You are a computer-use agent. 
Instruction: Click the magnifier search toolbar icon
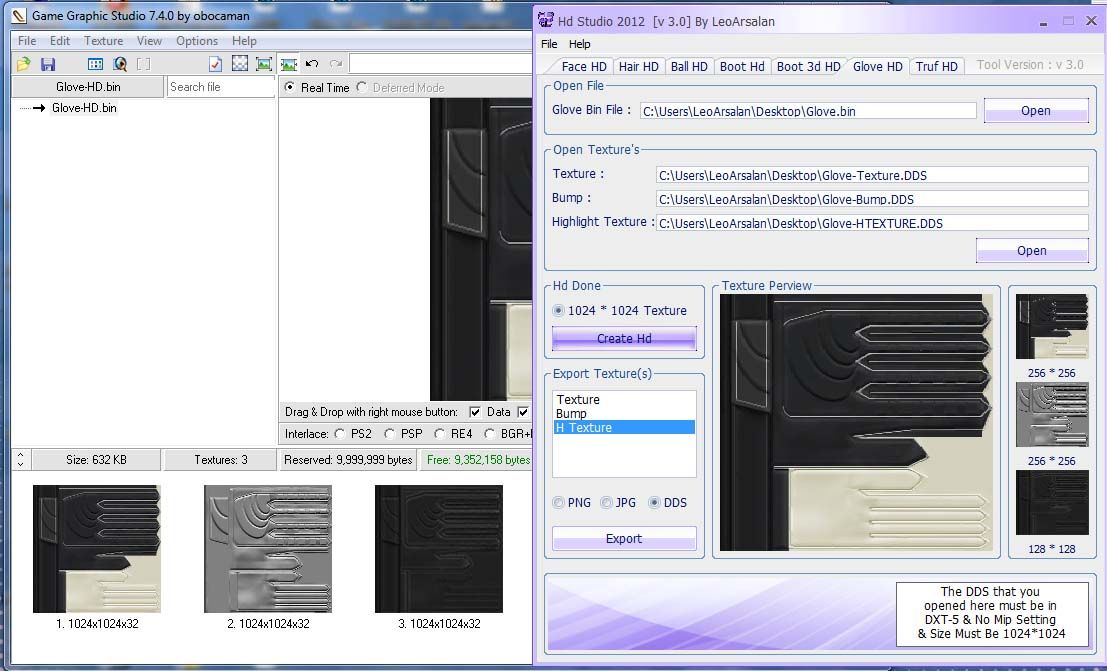120,64
